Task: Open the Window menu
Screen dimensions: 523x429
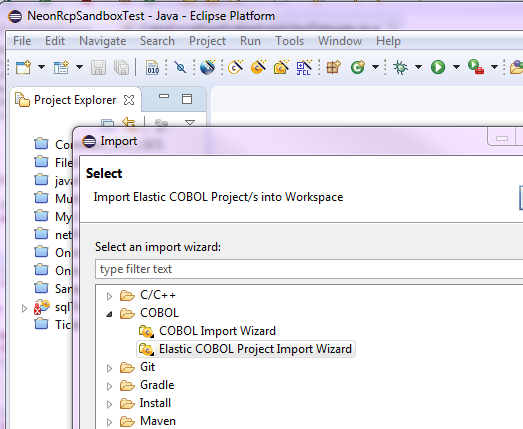Action: (x=340, y=41)
